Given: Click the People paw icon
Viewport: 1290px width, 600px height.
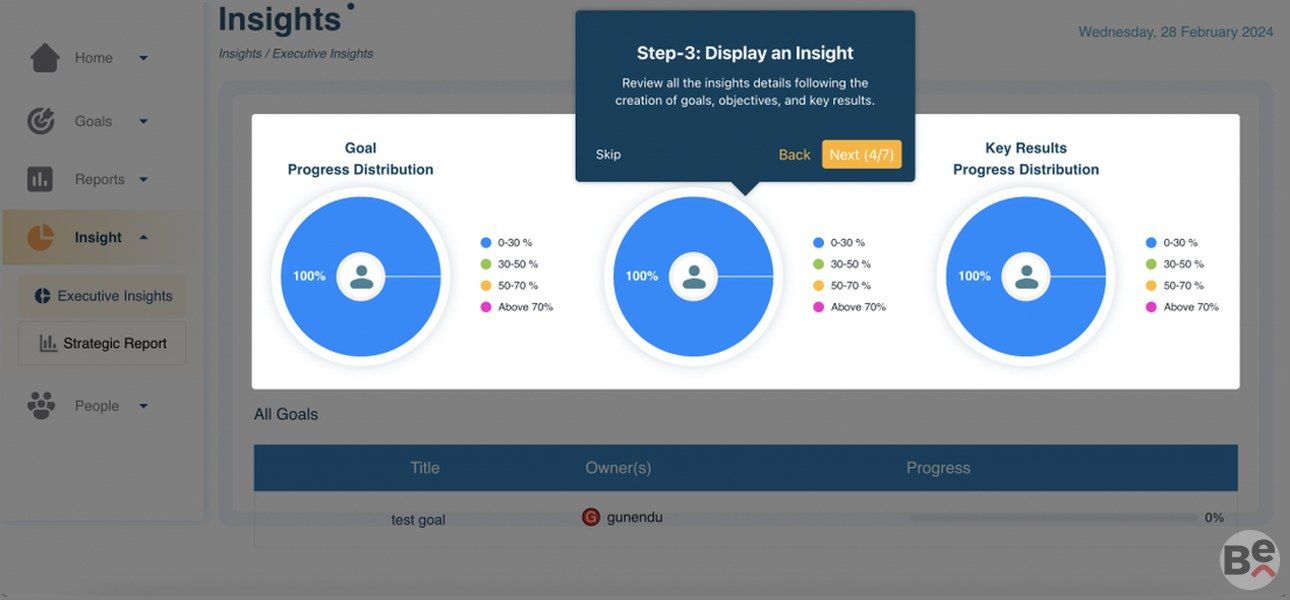Looking at the screenshot, I should [x=41, y=406].
